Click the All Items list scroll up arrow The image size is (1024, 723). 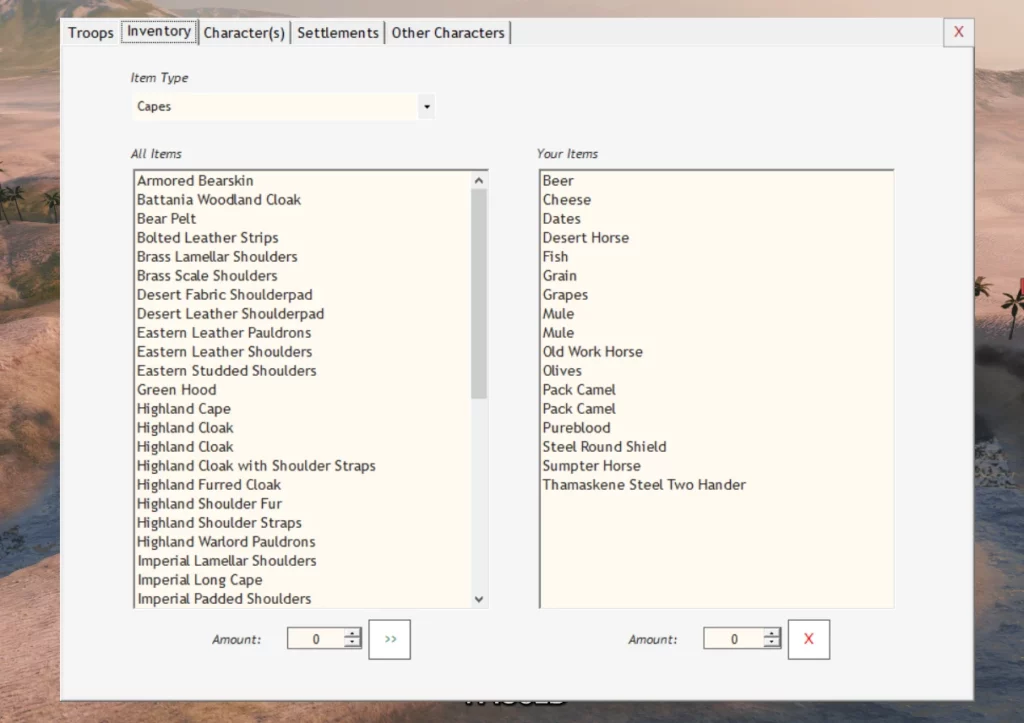[479, 180]
